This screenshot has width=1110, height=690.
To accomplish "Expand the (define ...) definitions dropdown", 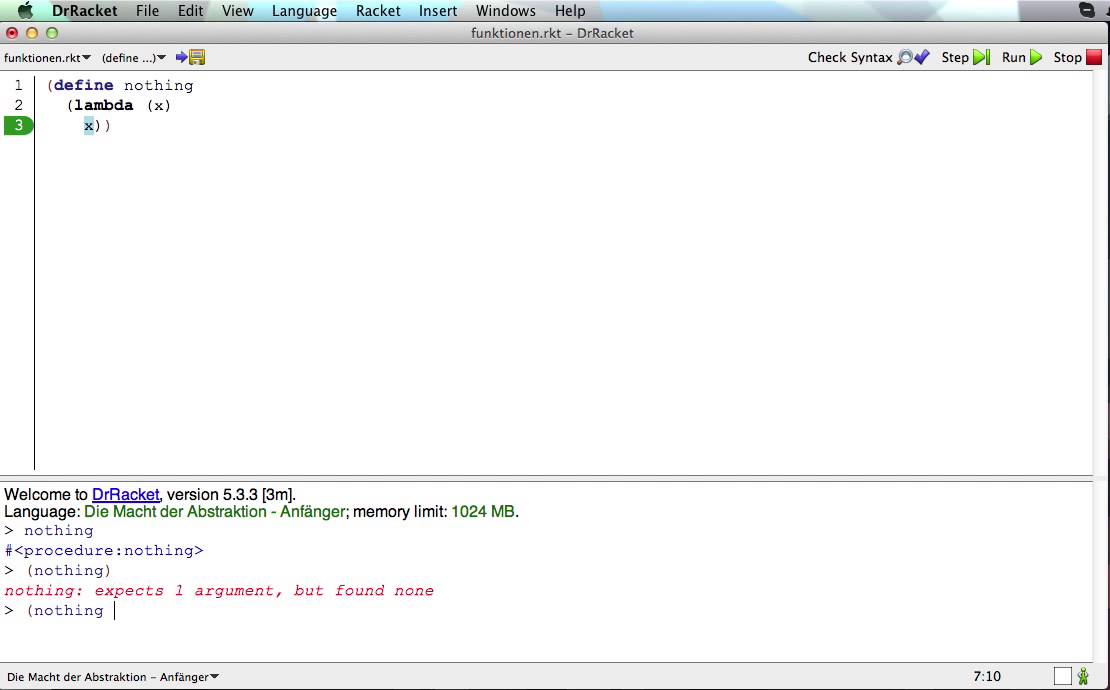I will point(134,57).
